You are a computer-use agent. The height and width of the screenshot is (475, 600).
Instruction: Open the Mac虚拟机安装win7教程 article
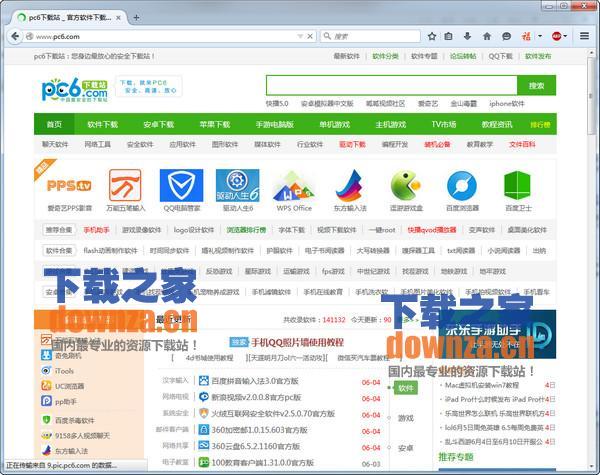pyautogui.click(x=481, y=385)
